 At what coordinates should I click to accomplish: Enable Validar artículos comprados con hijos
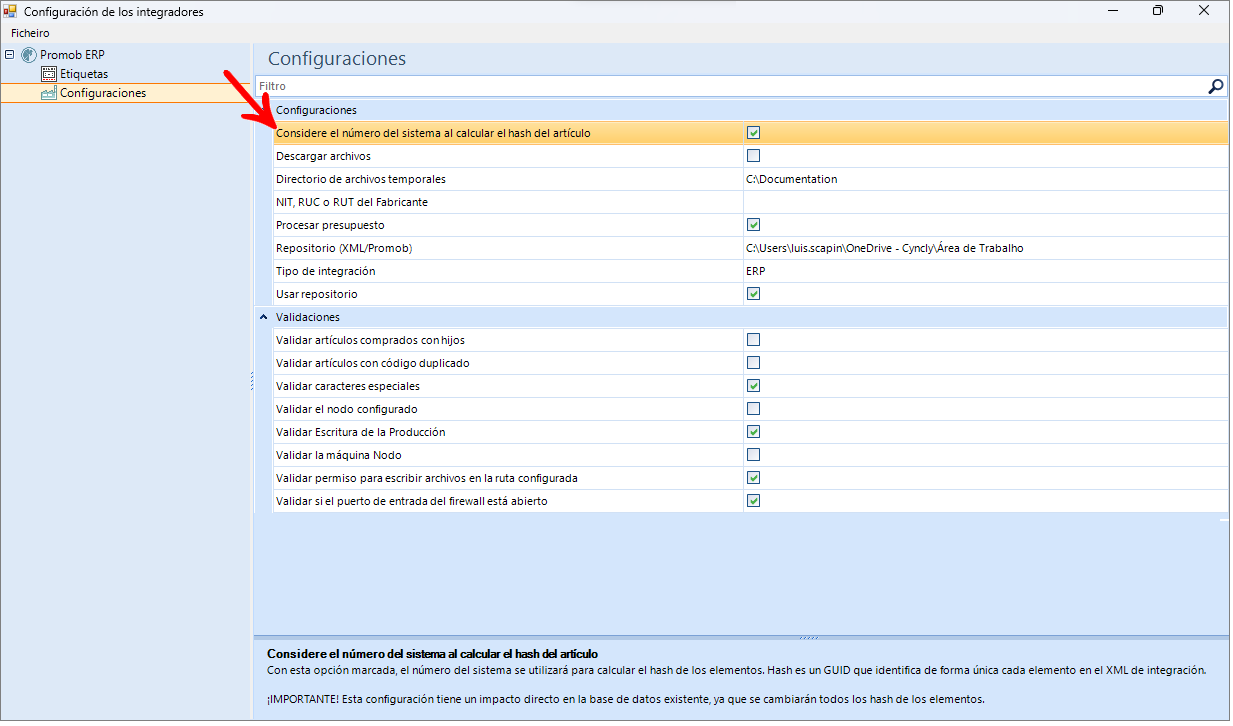coord(754,340)
